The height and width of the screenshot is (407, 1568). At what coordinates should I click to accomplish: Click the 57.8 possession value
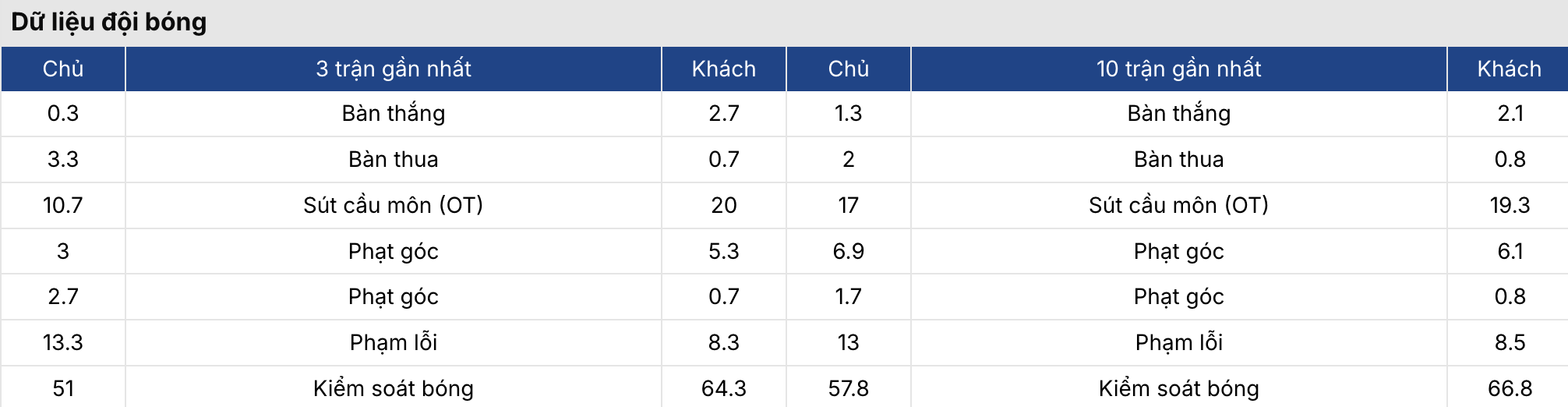848,388
